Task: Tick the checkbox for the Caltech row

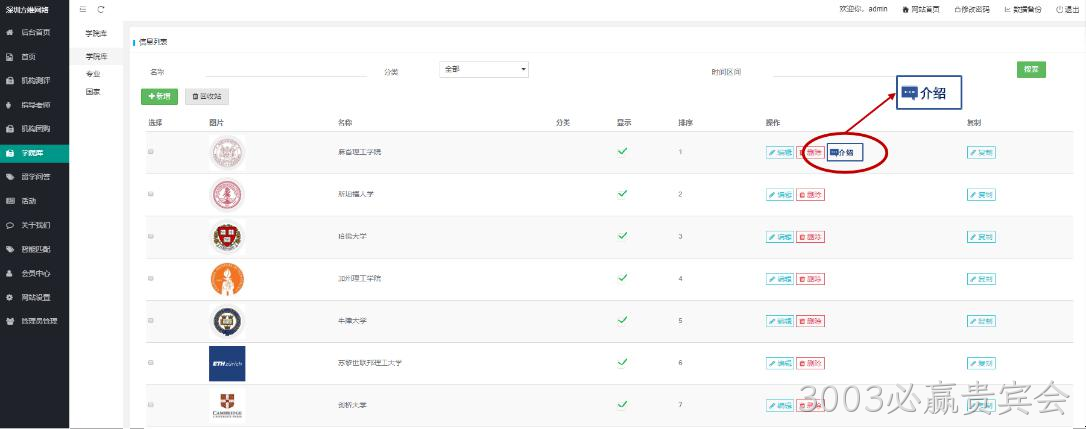Action: (151, 279)
